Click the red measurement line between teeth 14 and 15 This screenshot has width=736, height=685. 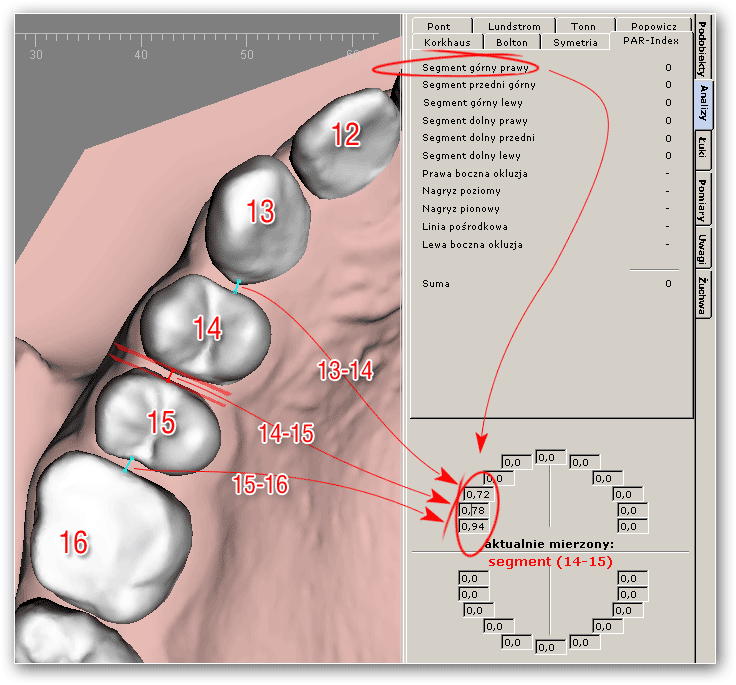tap(171, 376)
